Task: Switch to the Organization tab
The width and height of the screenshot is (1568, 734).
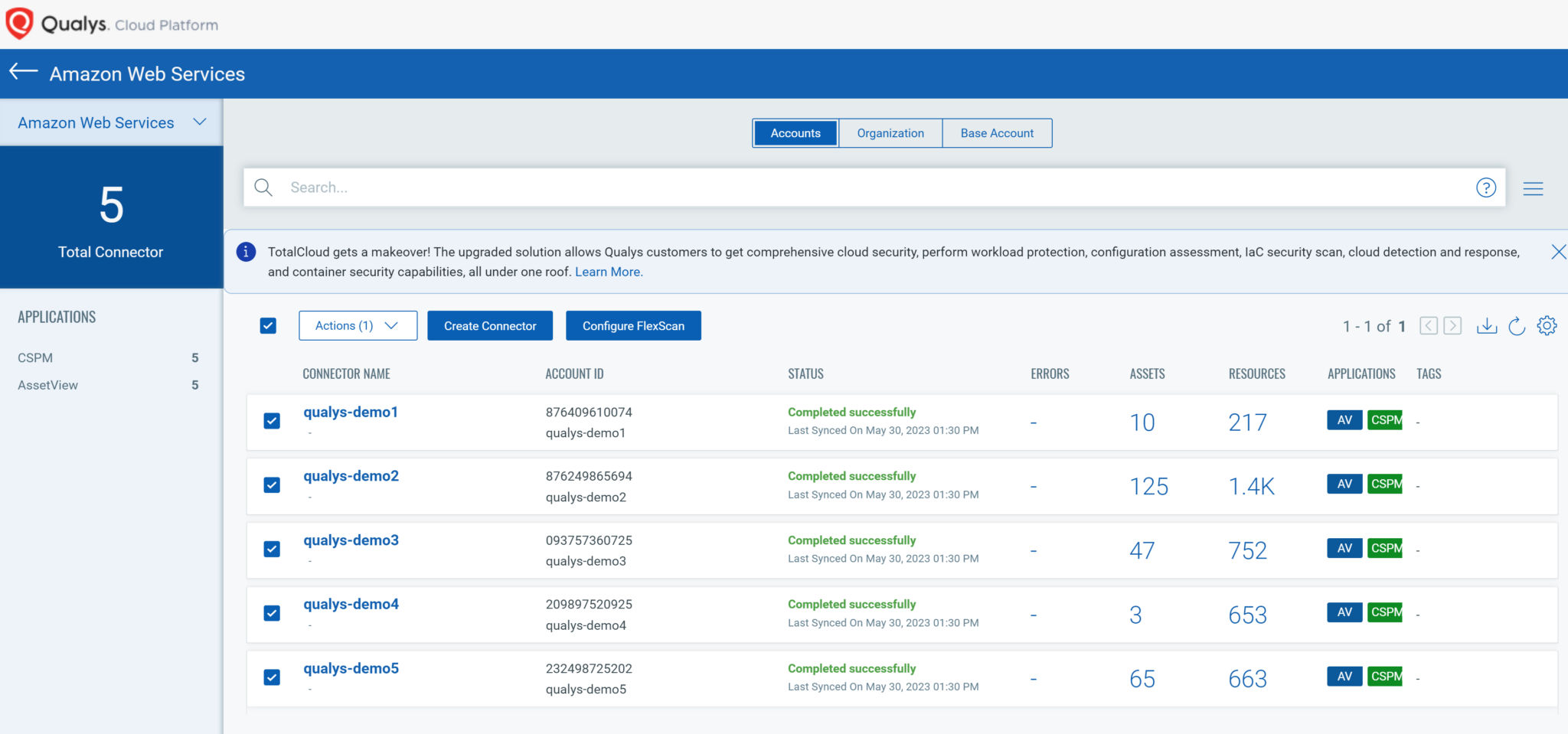Action: coord(890,132)
